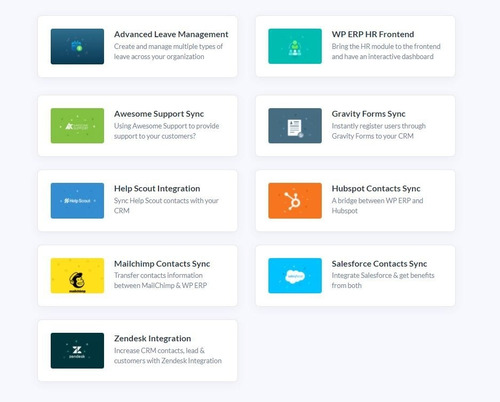Open the Advanced Leave Management title

[171, 34]
